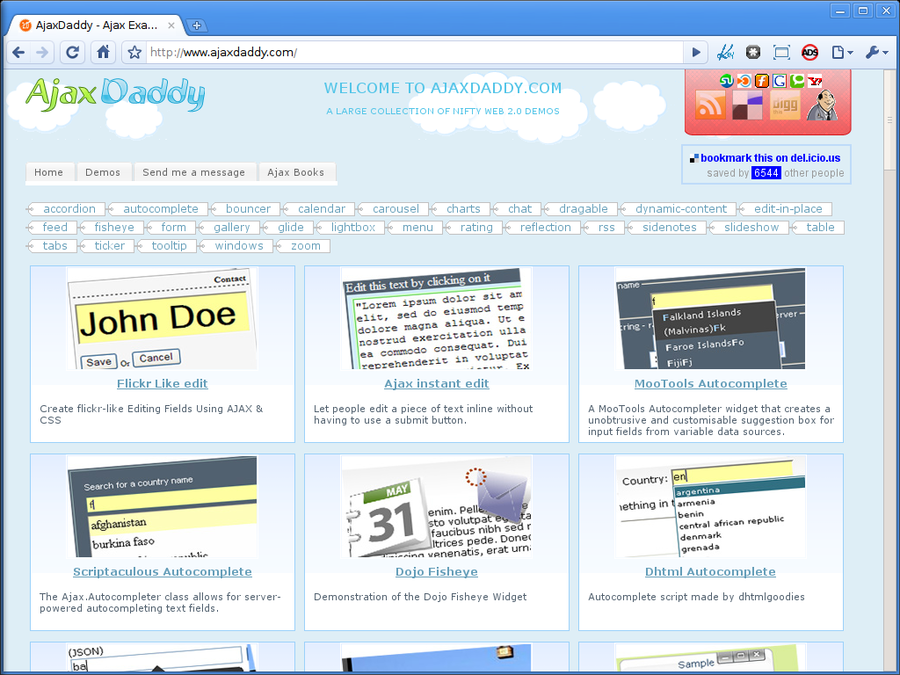Click the 'Country:' autocomplete thumbnail
This screenshot has width=900, height=675.
[x=711, y=506]
